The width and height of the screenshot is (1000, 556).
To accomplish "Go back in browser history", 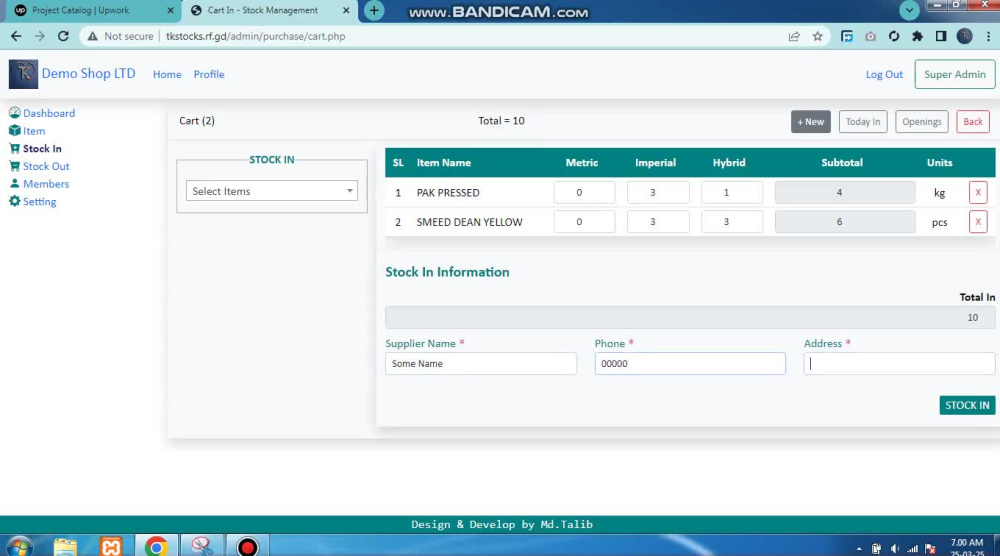I will click(16, 36).
